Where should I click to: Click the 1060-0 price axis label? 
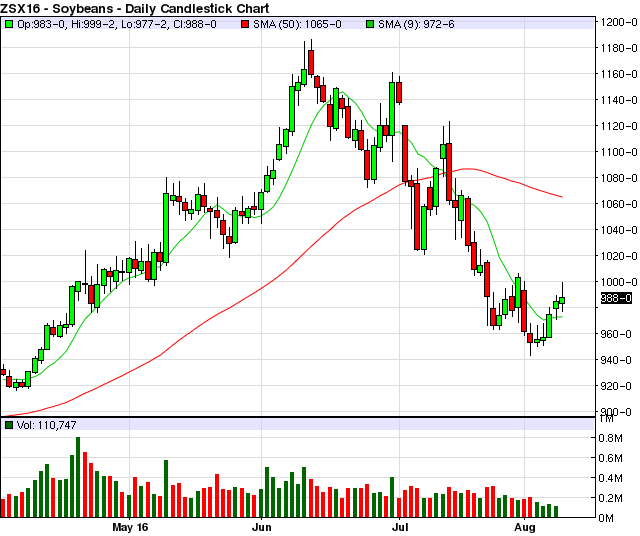click(618, 204)
